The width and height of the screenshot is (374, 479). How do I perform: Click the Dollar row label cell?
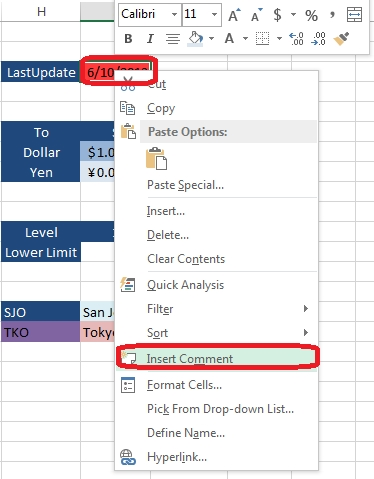tap(41, 152)
